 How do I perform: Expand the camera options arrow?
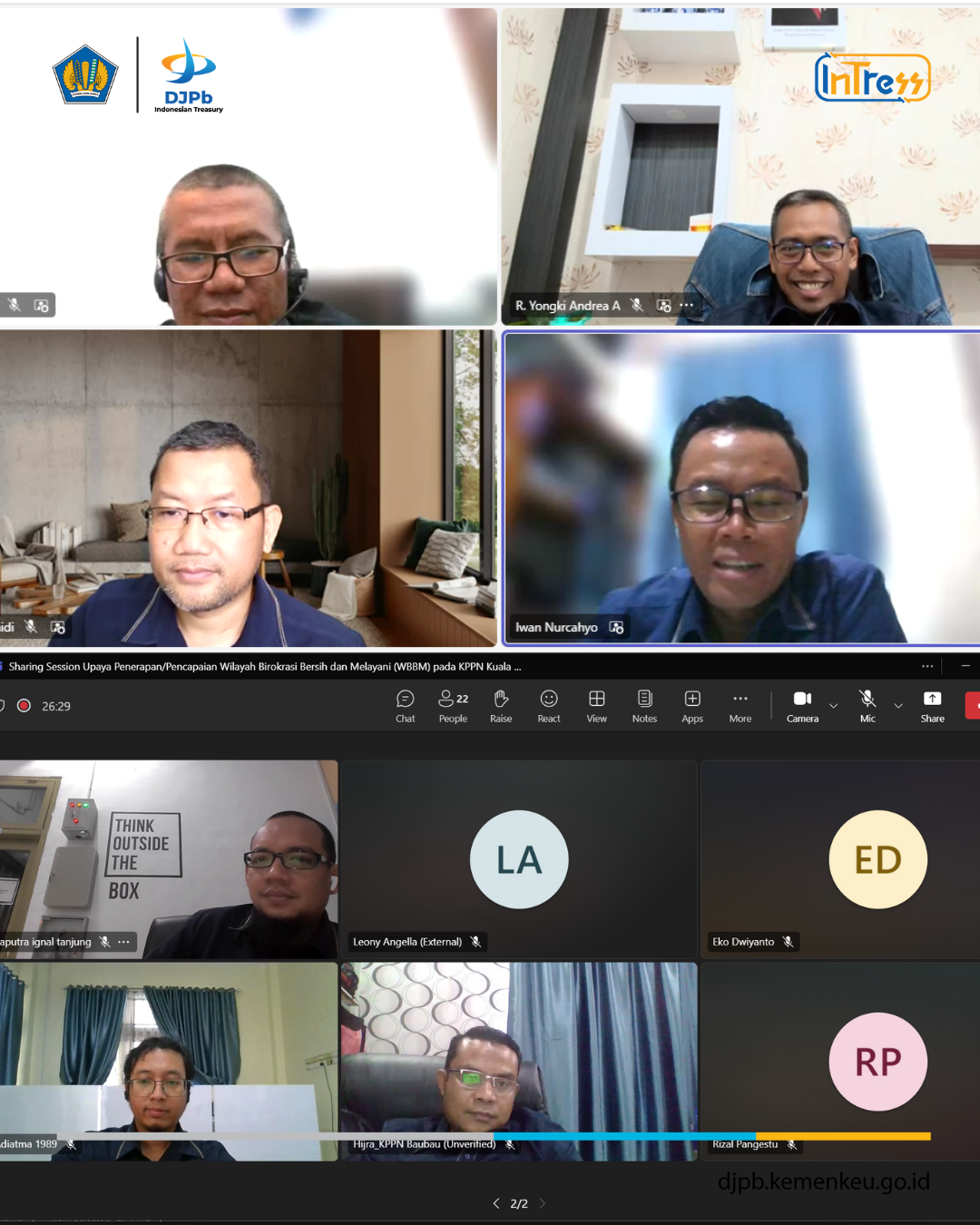tap(833, 706)
